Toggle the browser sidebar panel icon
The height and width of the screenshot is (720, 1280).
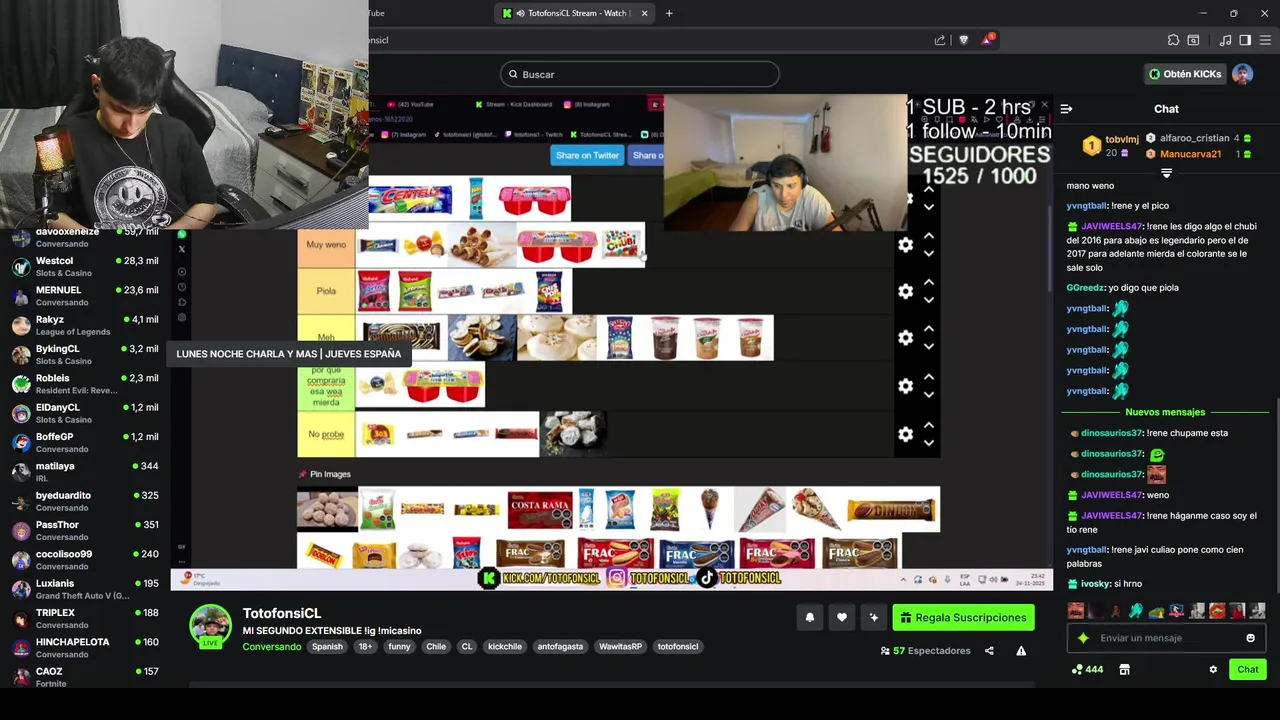click(x=1245, y=40)
